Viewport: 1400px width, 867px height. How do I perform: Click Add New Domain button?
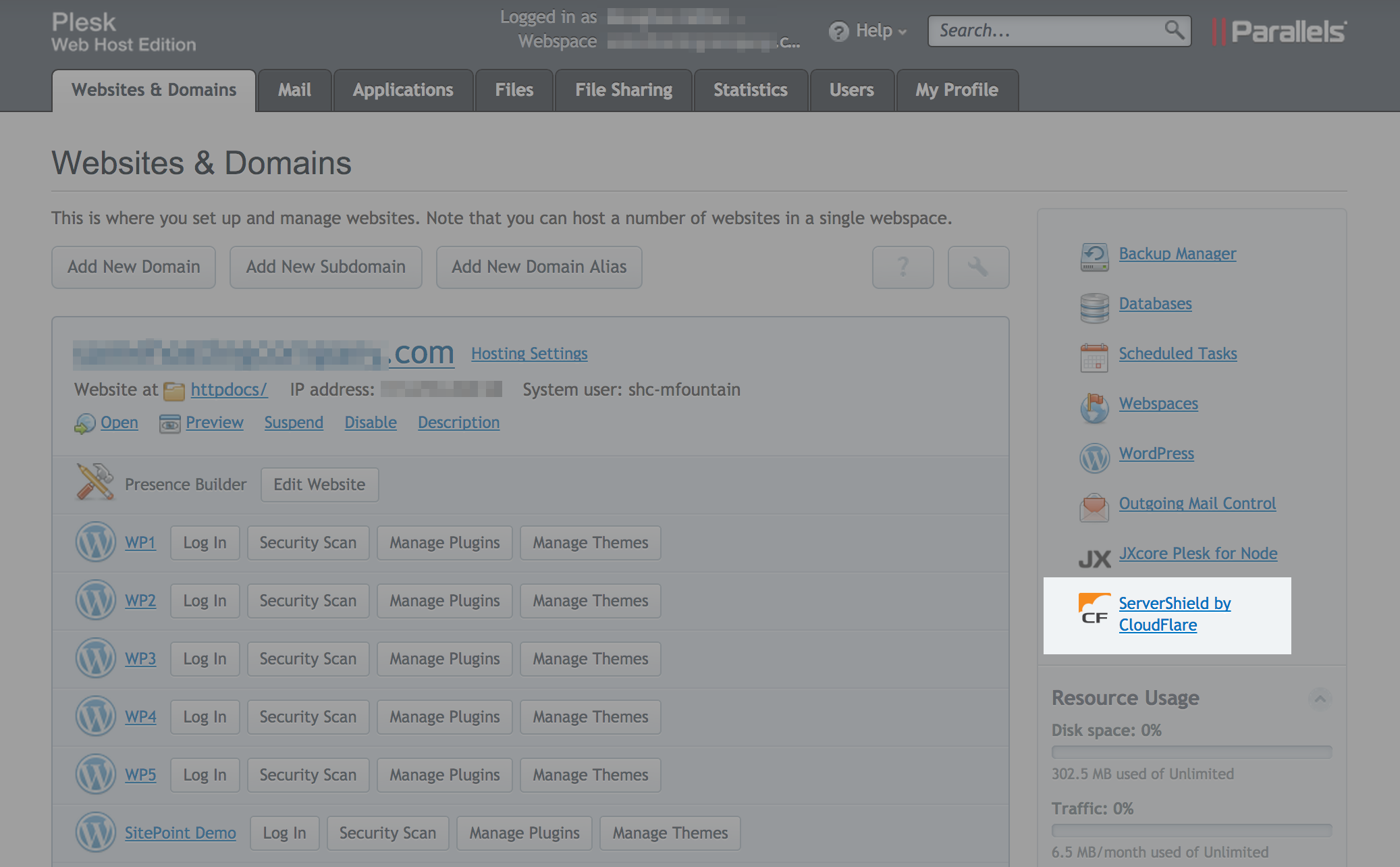point(134,267)
